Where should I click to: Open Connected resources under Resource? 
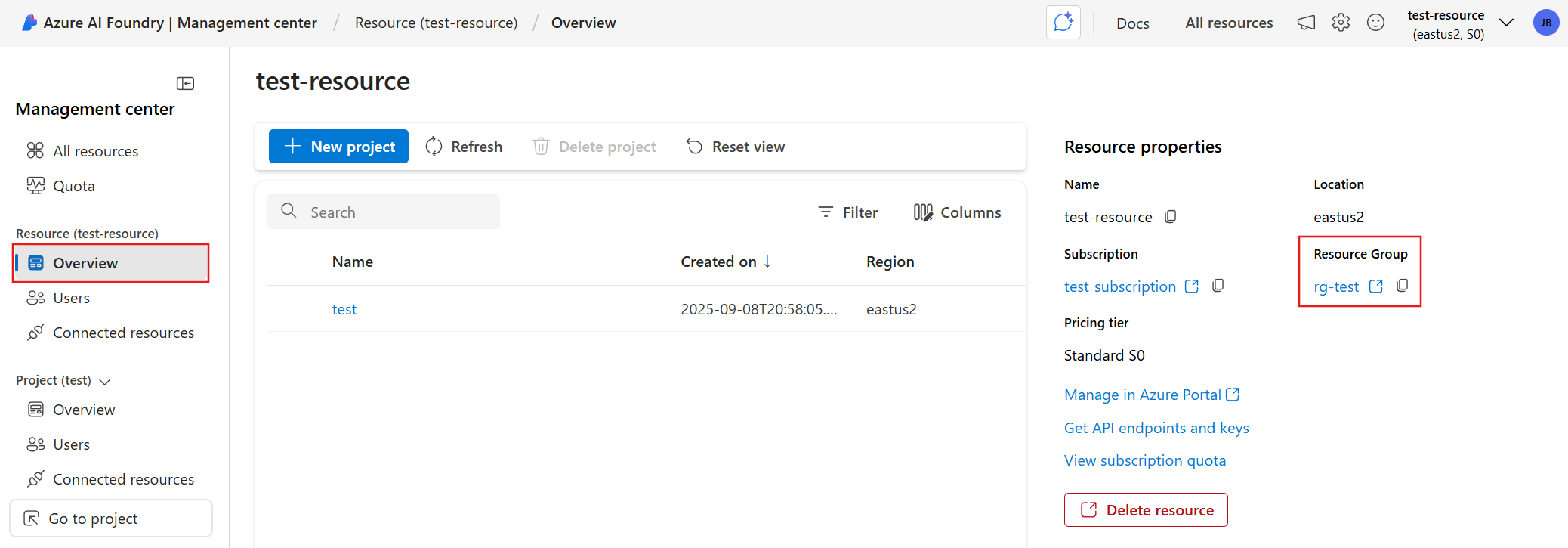tap(123, 333)
